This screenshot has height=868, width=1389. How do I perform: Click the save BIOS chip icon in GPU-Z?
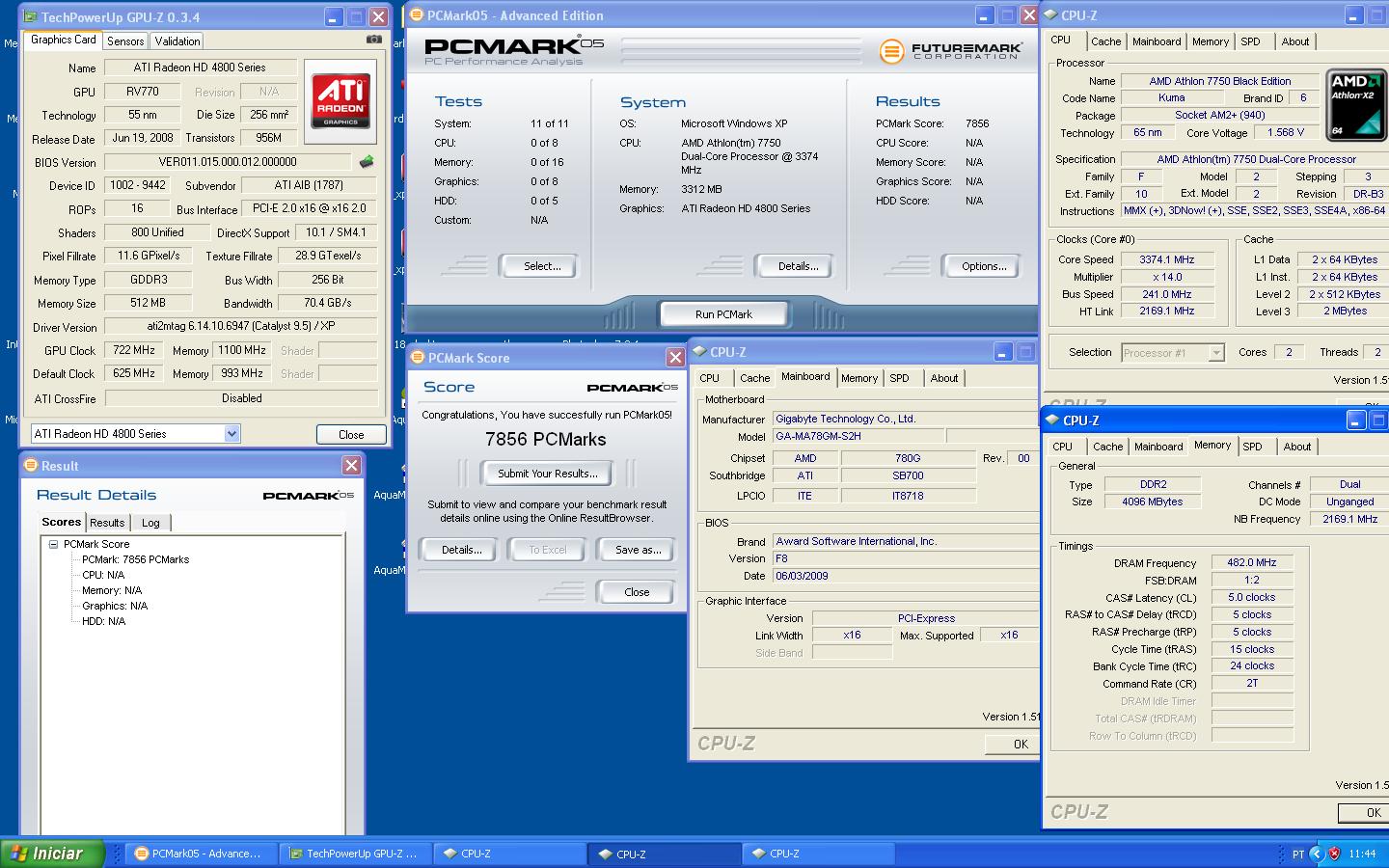click(367, 162)
